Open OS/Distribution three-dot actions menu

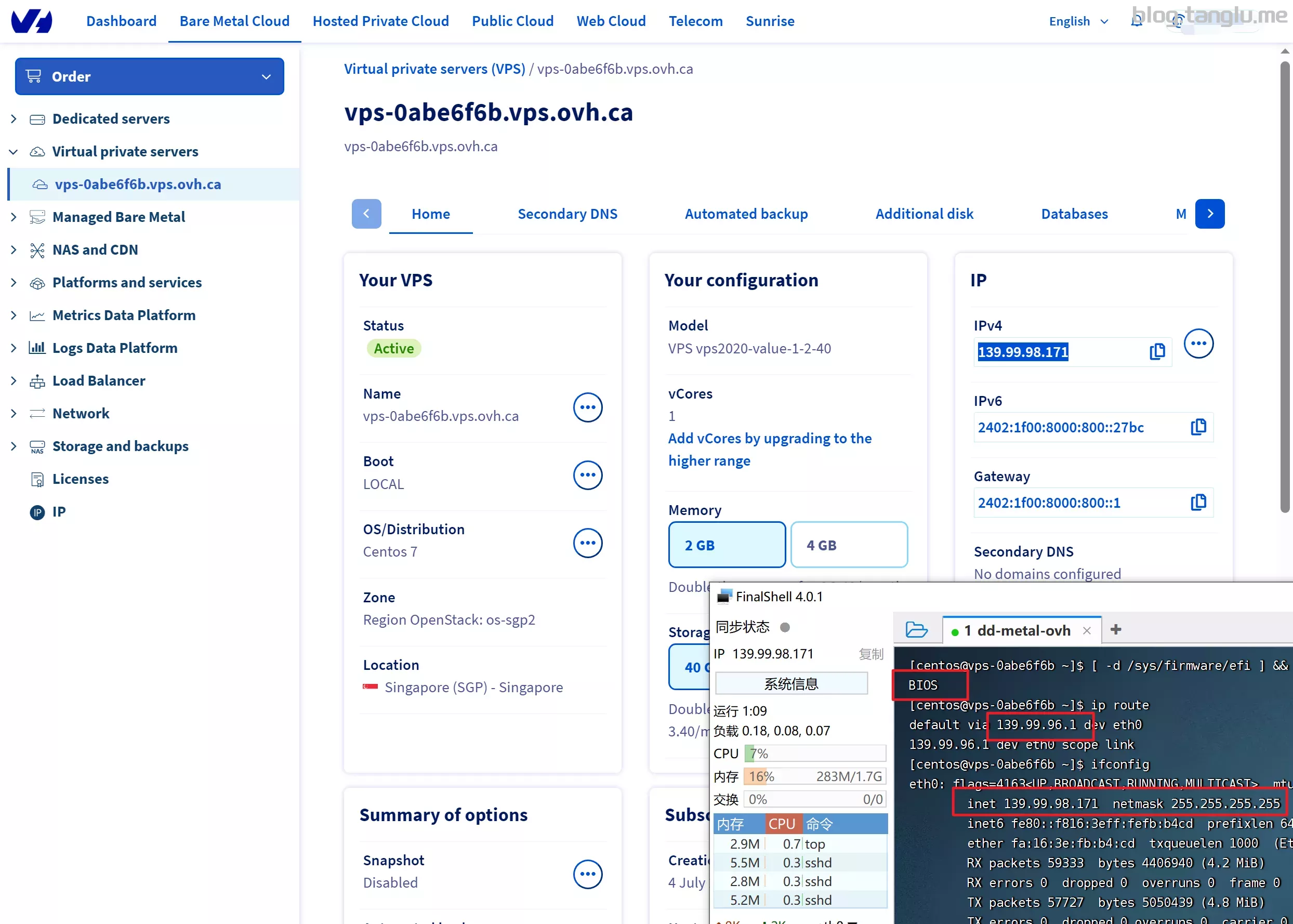587,543
